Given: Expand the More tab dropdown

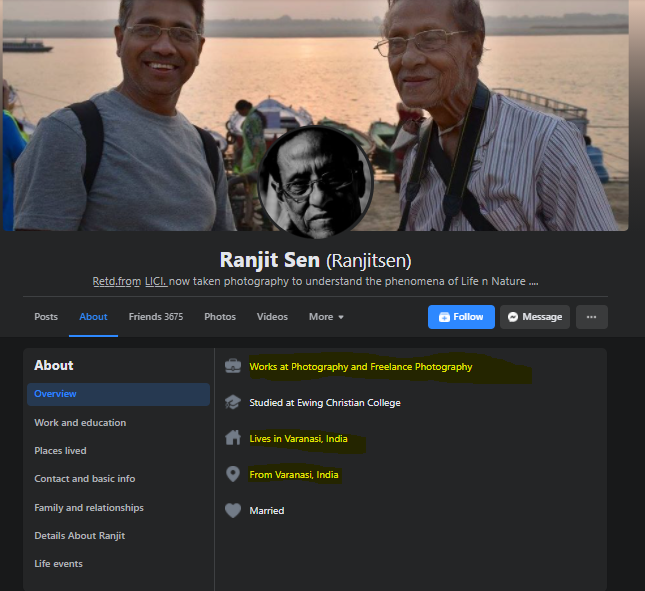Looking at the screenshot, I should (326, 317).
